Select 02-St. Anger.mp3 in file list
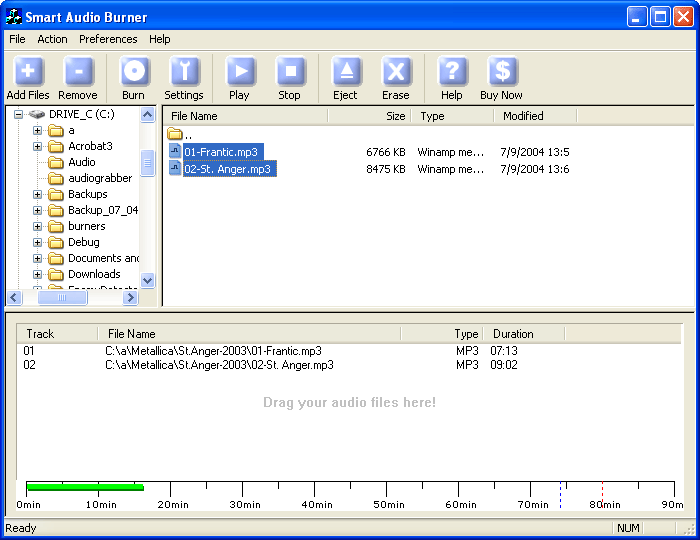Screen dimensions: 700x540 click(x=228, y=169)
